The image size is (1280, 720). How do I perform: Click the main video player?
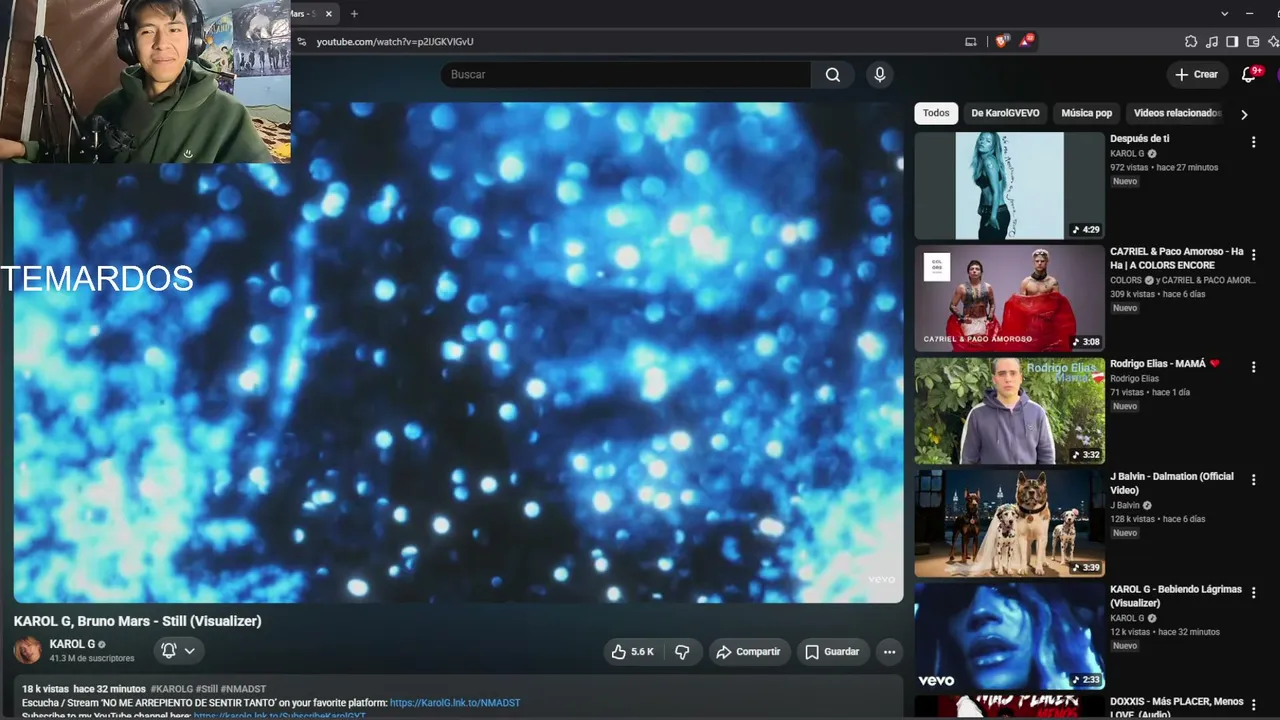pos(458,352)
